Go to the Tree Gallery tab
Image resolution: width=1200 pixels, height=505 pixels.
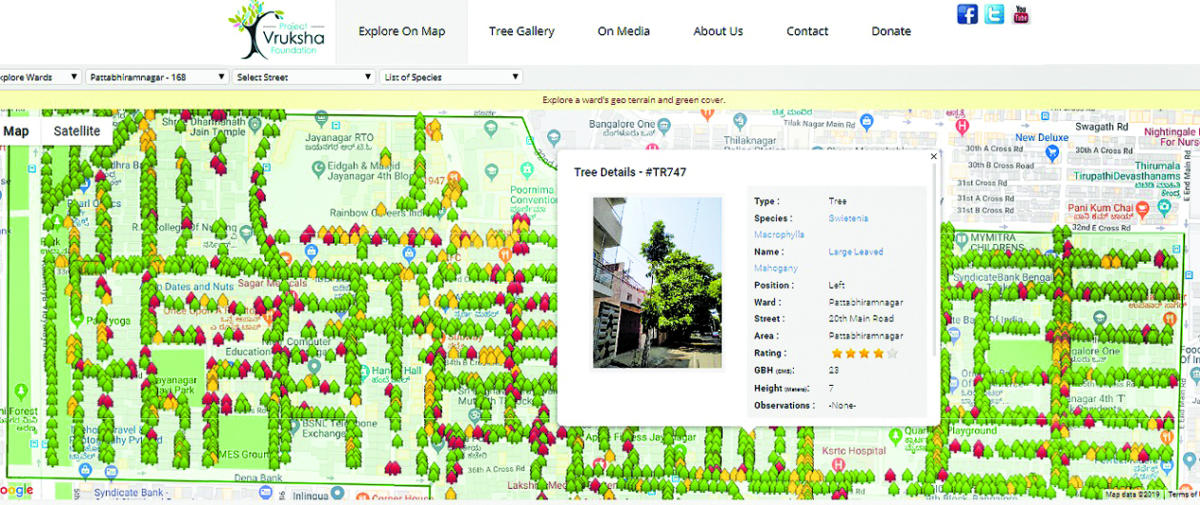pyautogui.click(x=521, y=31)
